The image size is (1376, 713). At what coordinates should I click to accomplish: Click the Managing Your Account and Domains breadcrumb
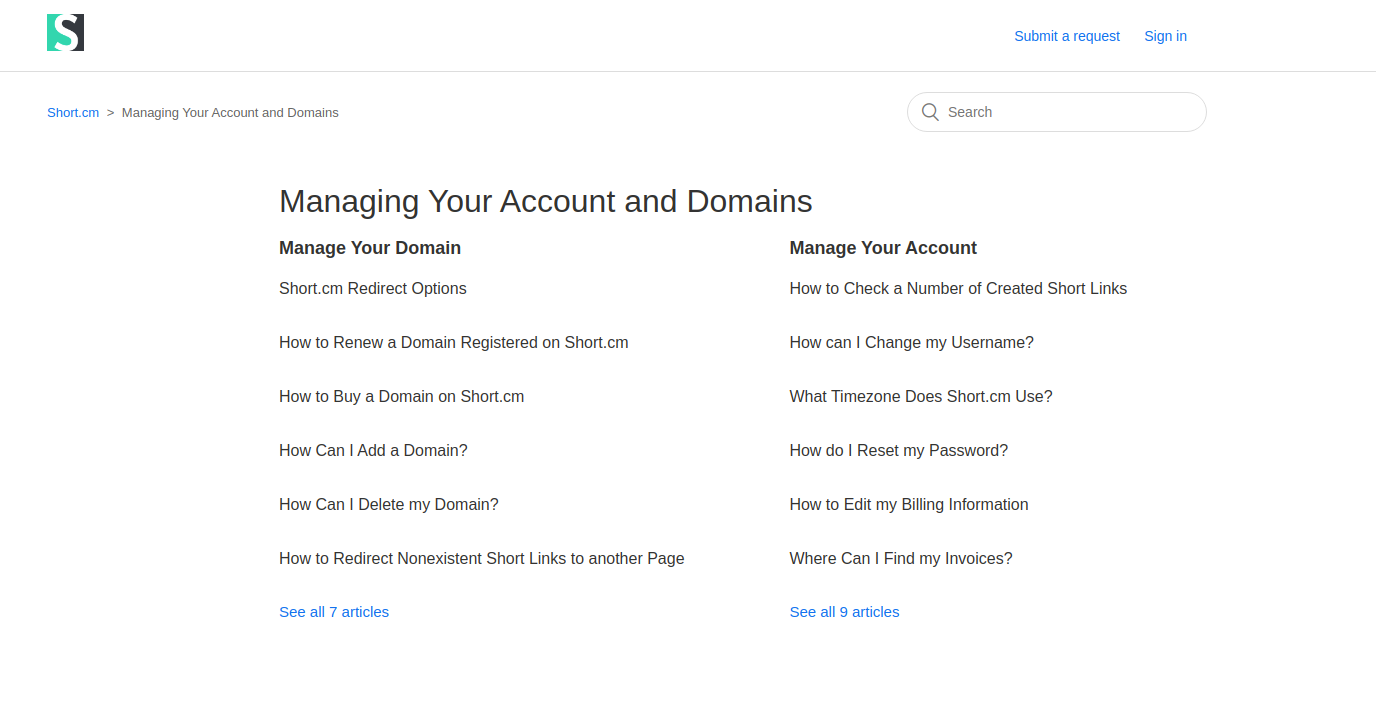click(230, 113)
